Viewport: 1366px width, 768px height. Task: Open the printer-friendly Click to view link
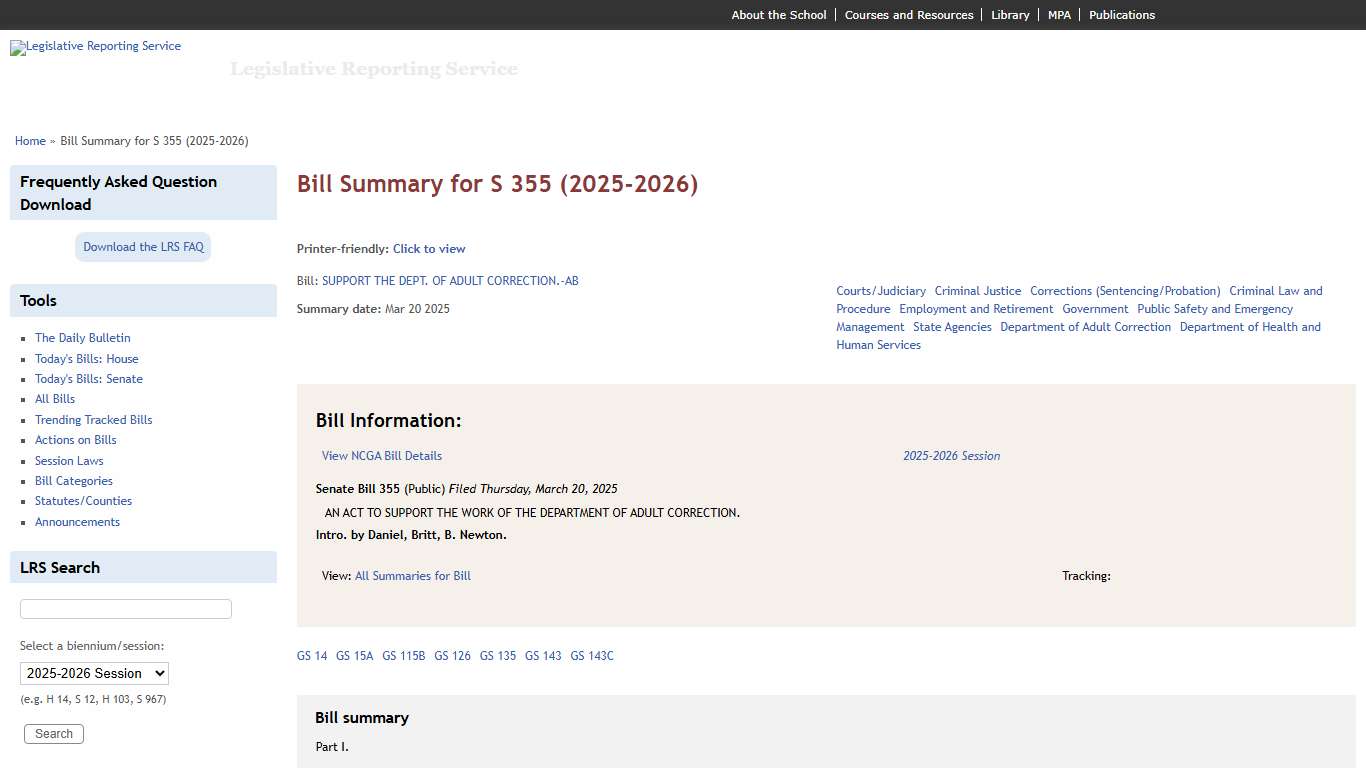point(429,248)
